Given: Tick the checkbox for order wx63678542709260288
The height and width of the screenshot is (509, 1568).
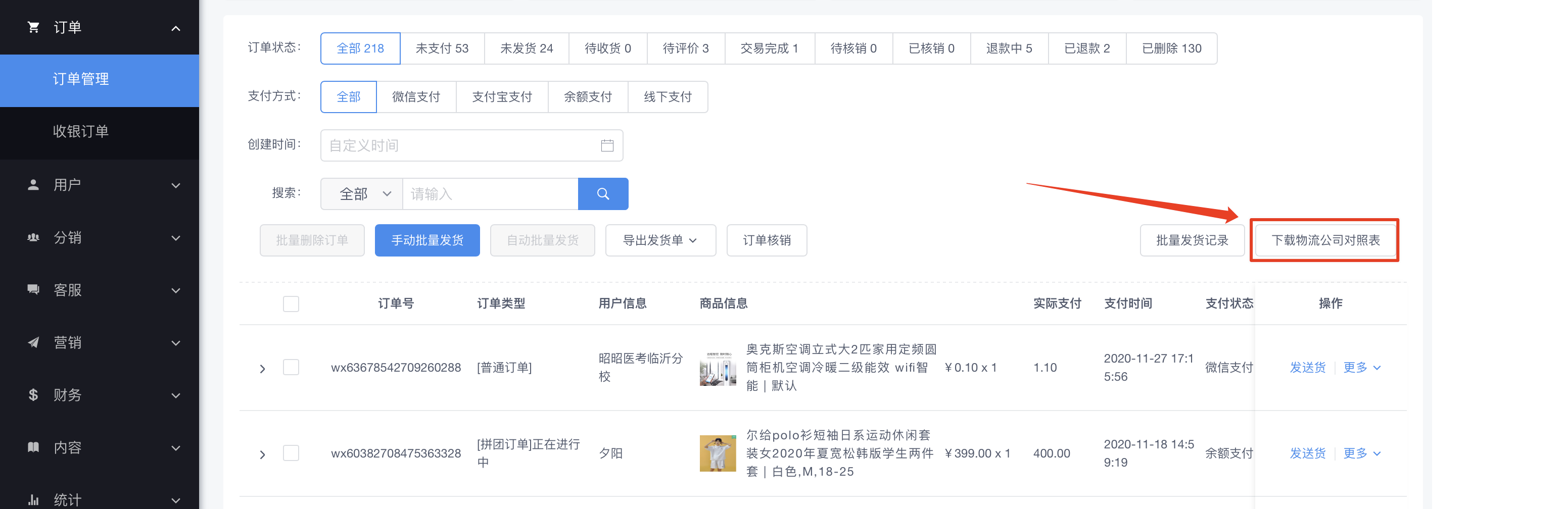Looking at the screenshot, I should pos(291,367).
